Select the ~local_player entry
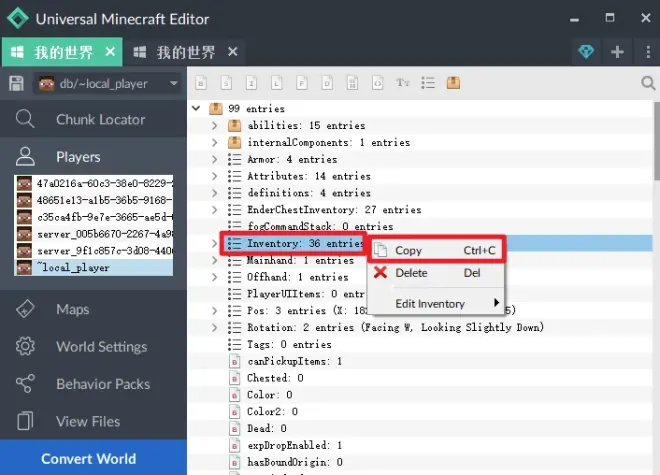The image size is (660, 475). [x=93, y=267]
